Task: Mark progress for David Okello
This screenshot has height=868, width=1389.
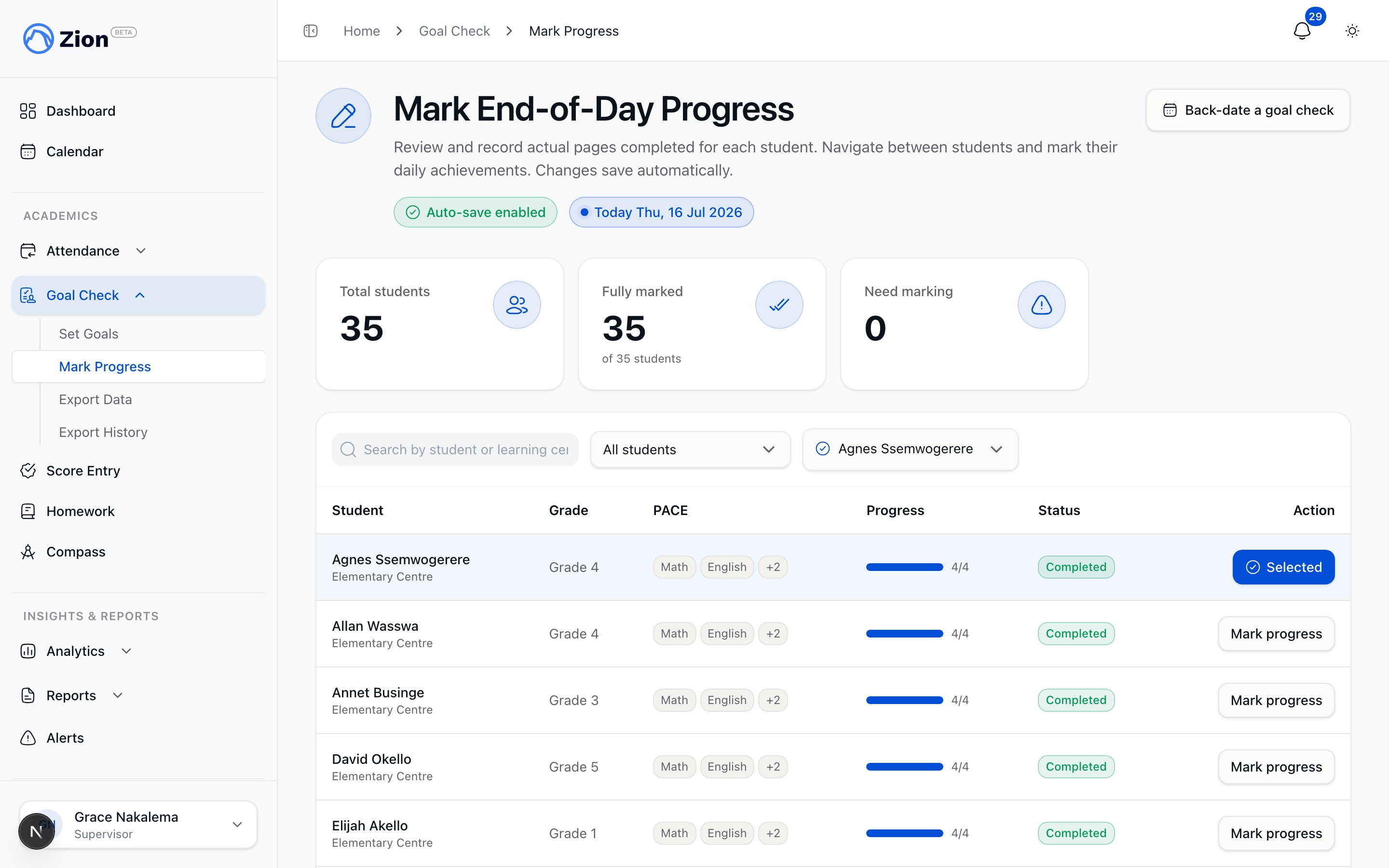Action: point(1276,767)
